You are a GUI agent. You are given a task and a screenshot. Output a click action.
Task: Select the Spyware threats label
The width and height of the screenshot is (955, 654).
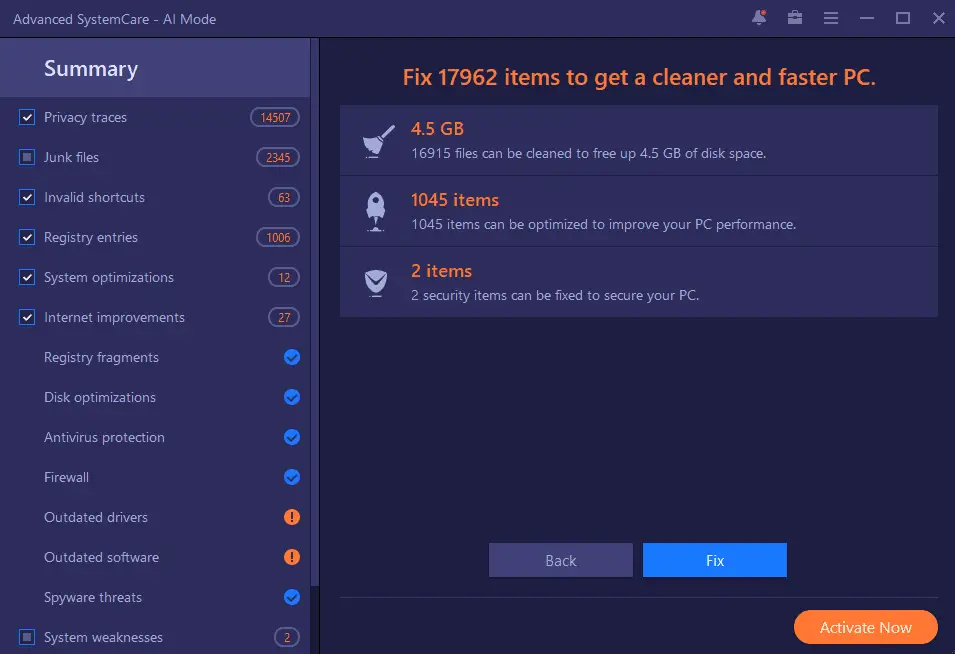point(93,597)
